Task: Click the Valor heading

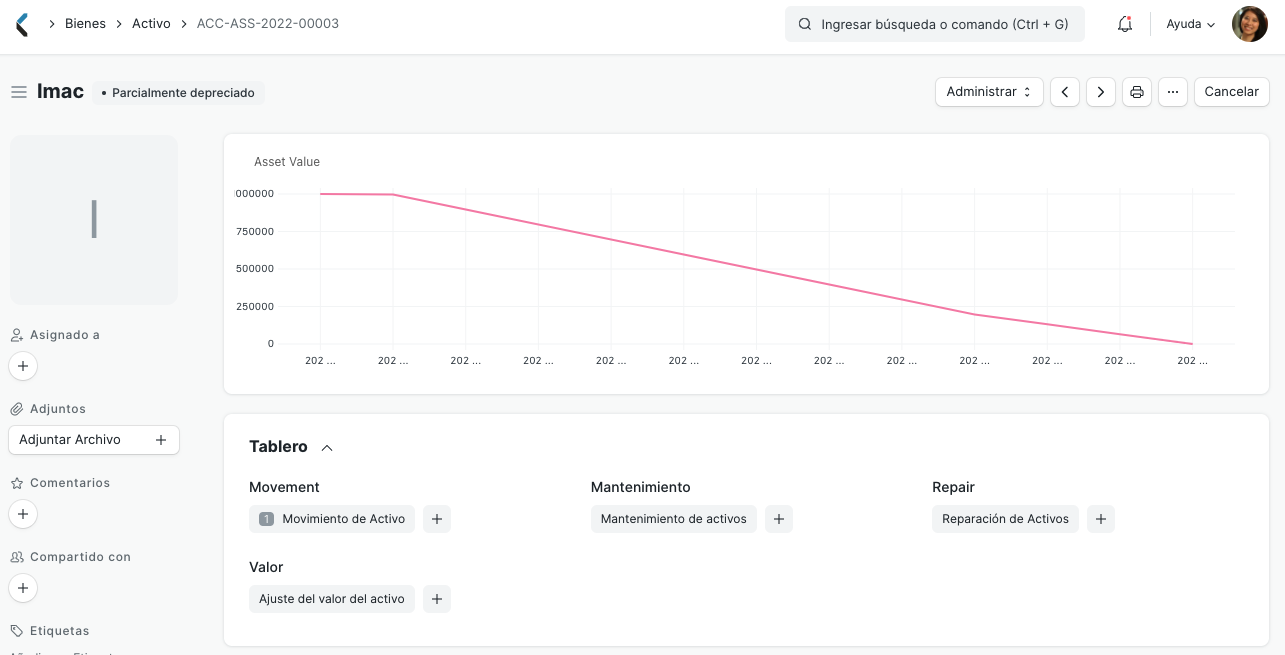Action: click(266, 568)
